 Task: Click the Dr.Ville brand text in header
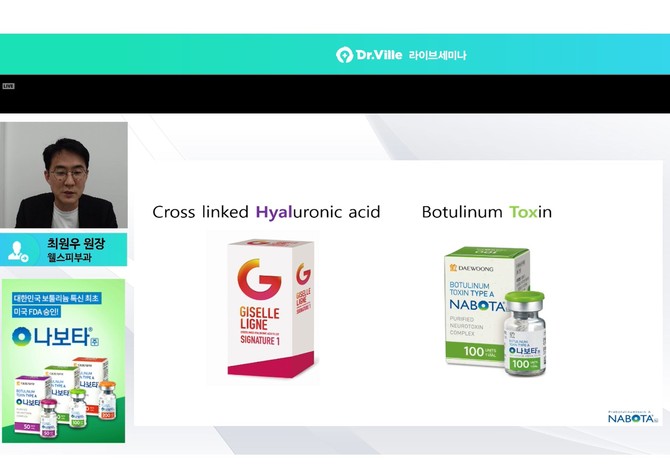pos(379,55)
